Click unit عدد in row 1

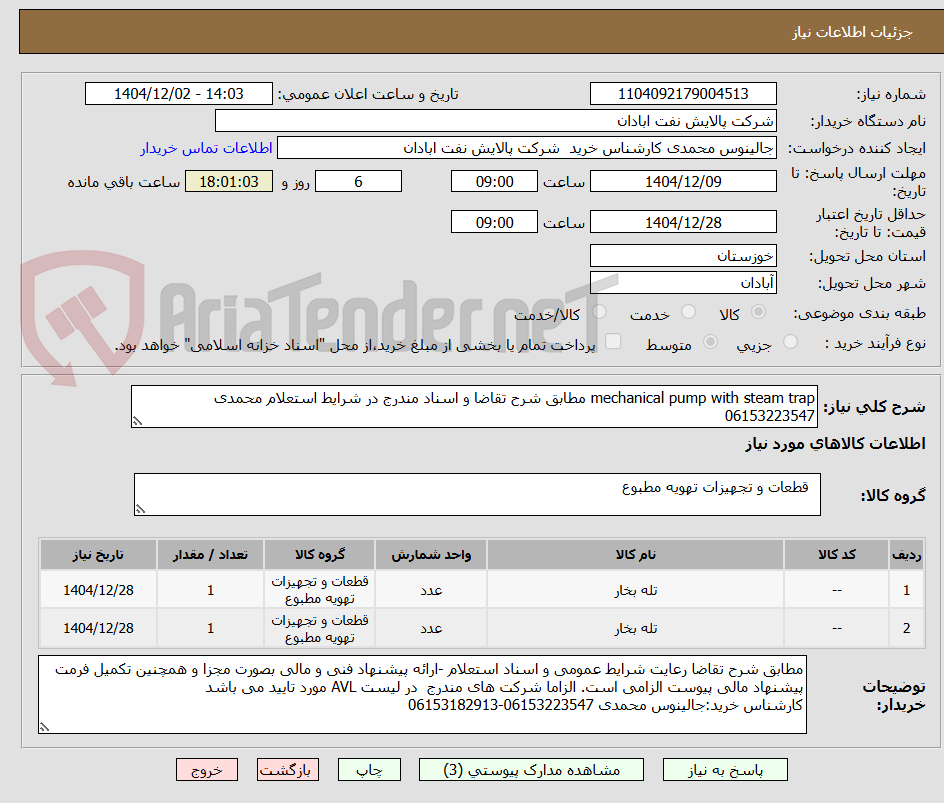[x=431, y=591]
